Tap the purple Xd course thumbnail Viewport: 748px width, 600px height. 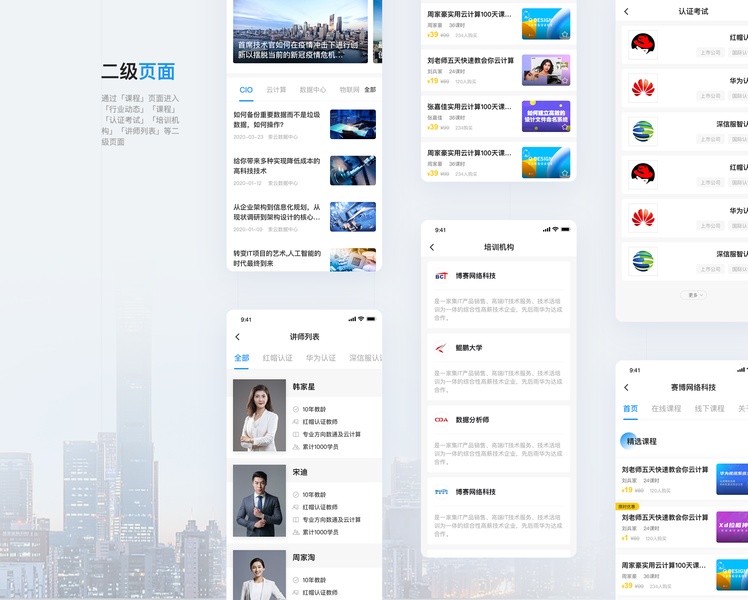click(x=732, y=527)
